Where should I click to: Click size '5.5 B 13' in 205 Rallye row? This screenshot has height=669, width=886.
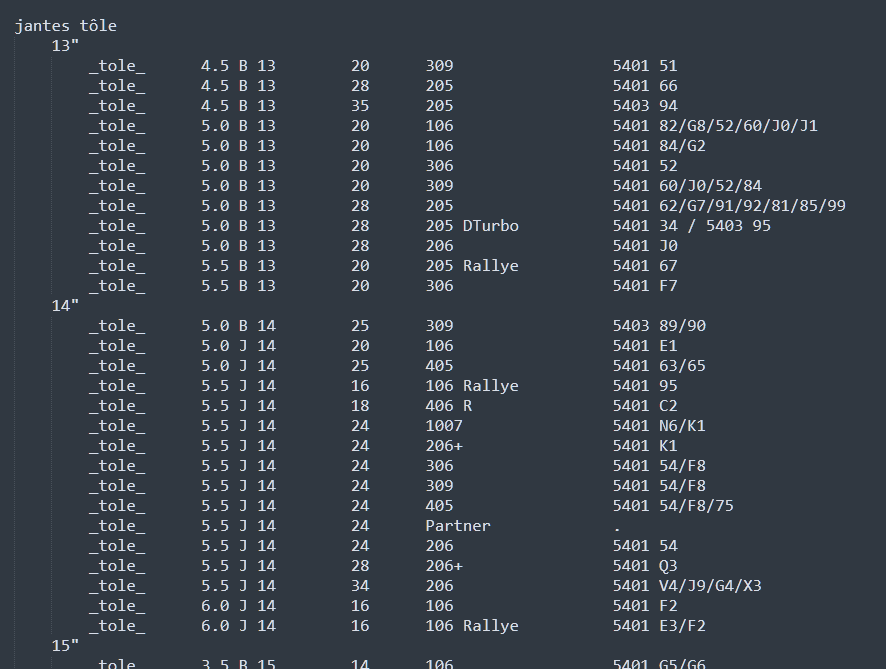[238, 266]
